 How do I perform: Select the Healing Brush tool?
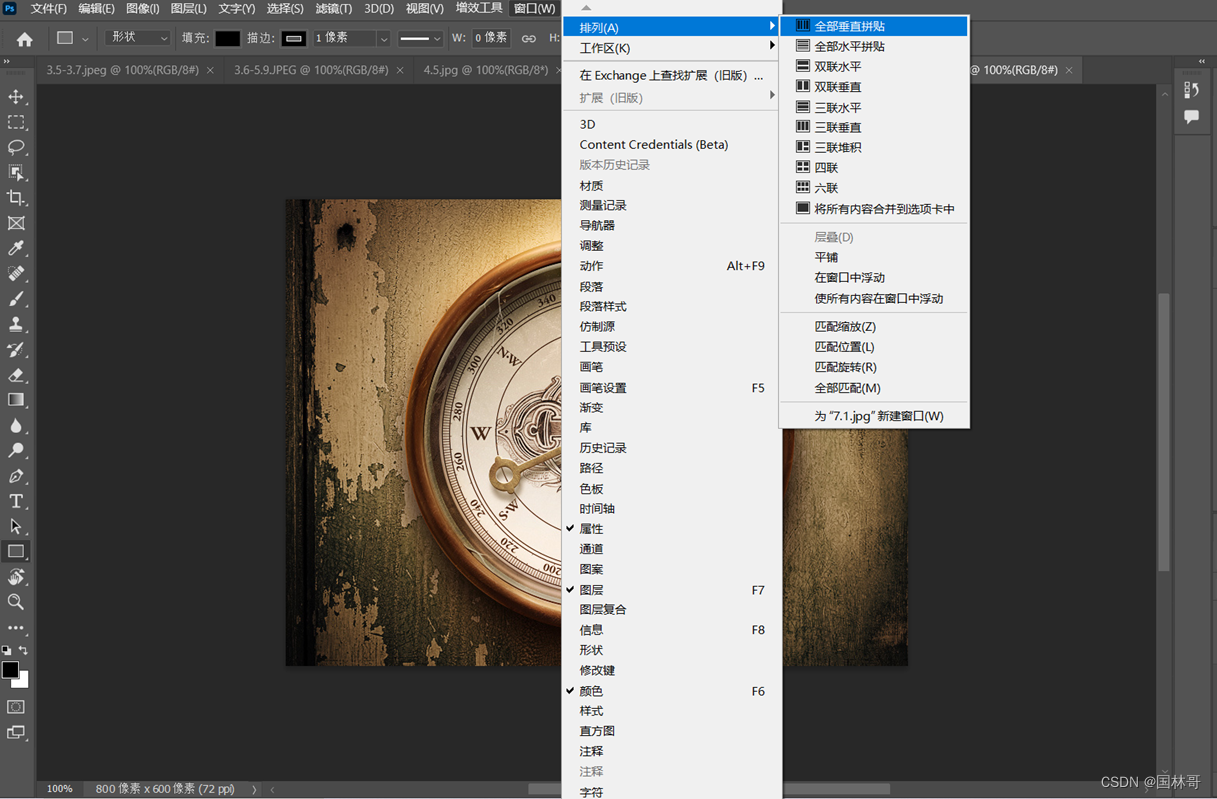point(16,274)
